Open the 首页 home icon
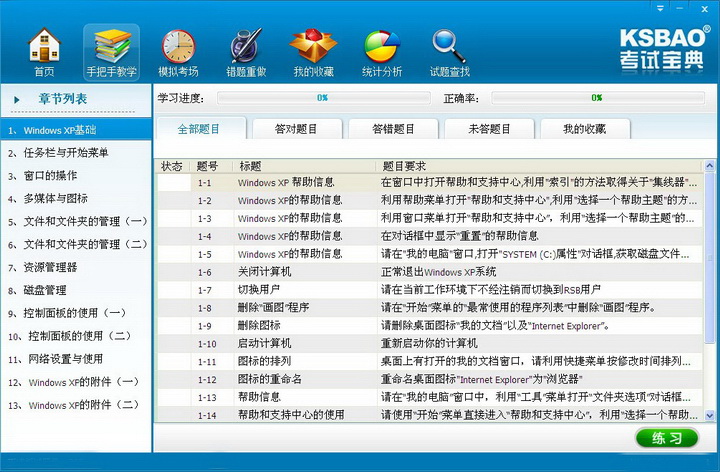This screenshot has width=720, height=472. click(44, 52)
